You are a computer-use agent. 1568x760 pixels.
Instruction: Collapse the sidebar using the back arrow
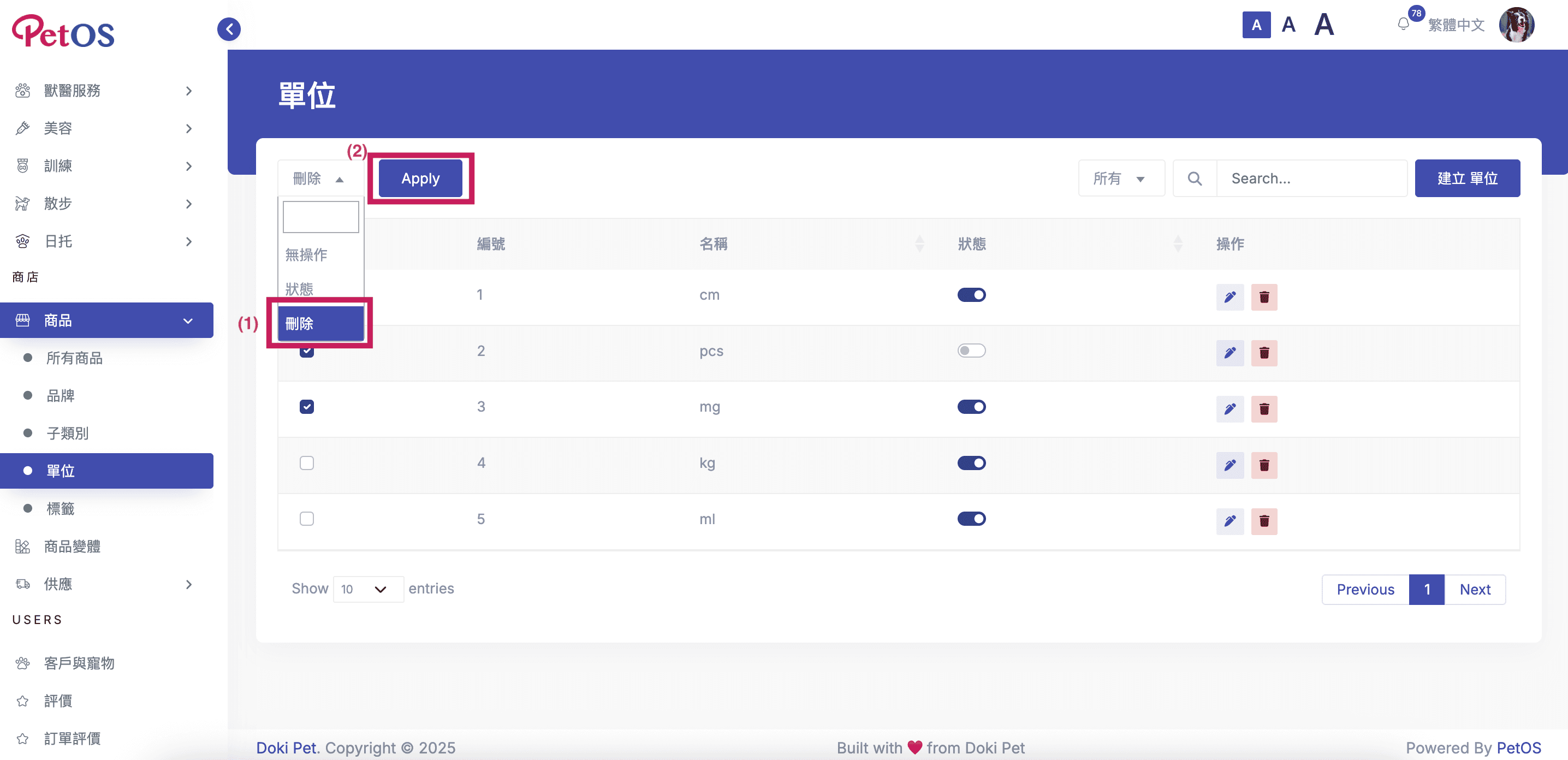coord(229,28)
